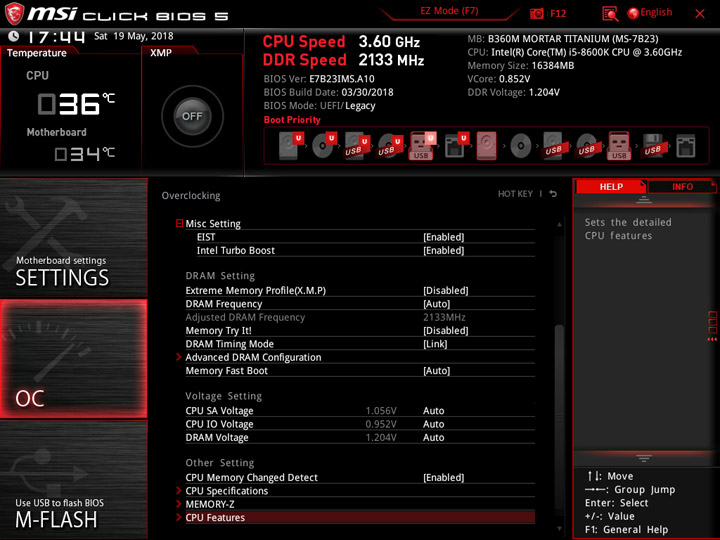
Task: Expand the CPU Specifications submenu
Action: click(227, 491)
